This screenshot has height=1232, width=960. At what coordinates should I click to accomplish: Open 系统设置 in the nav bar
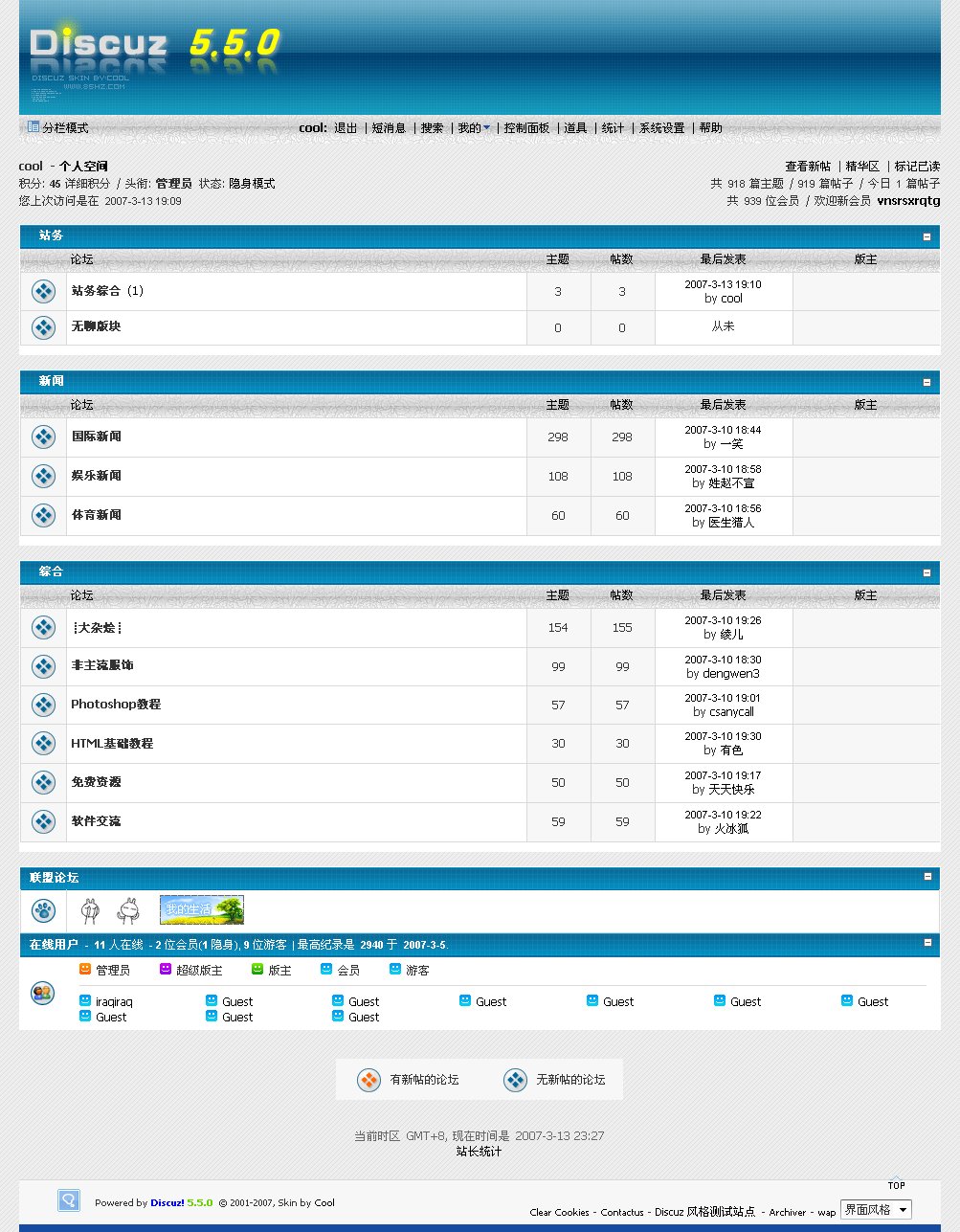[662, 128]
